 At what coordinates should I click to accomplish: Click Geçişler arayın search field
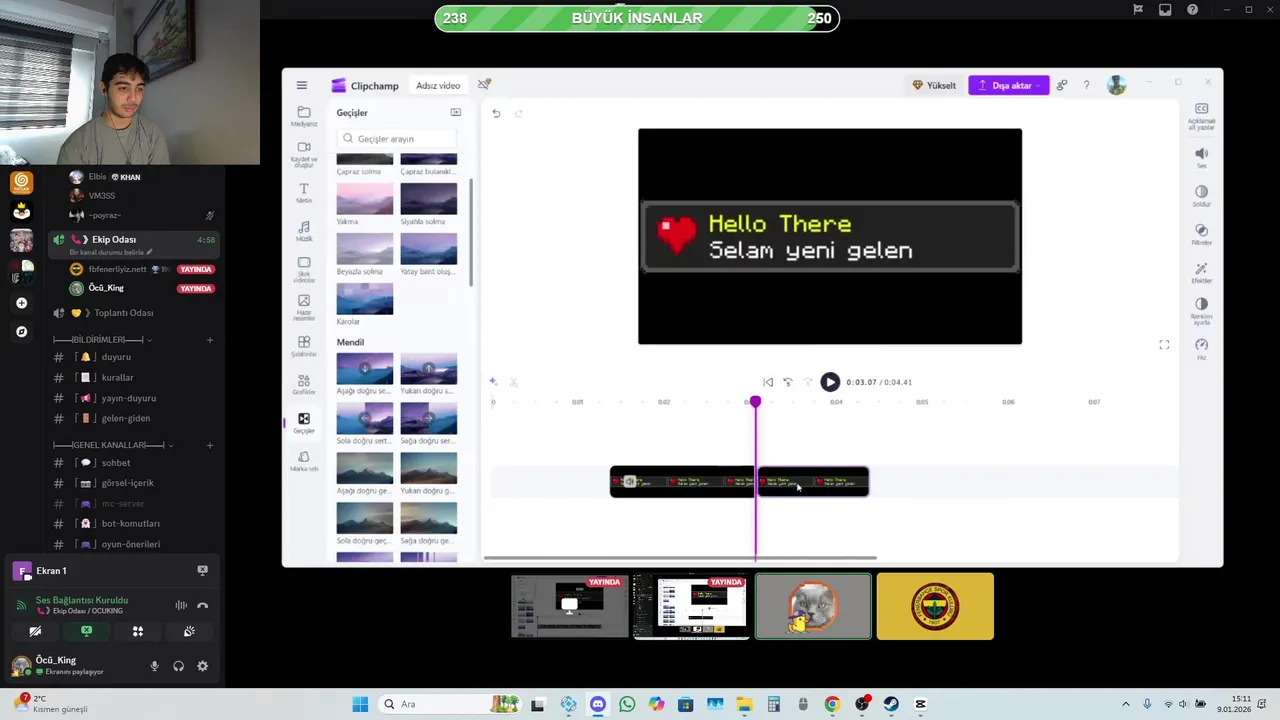397,139
